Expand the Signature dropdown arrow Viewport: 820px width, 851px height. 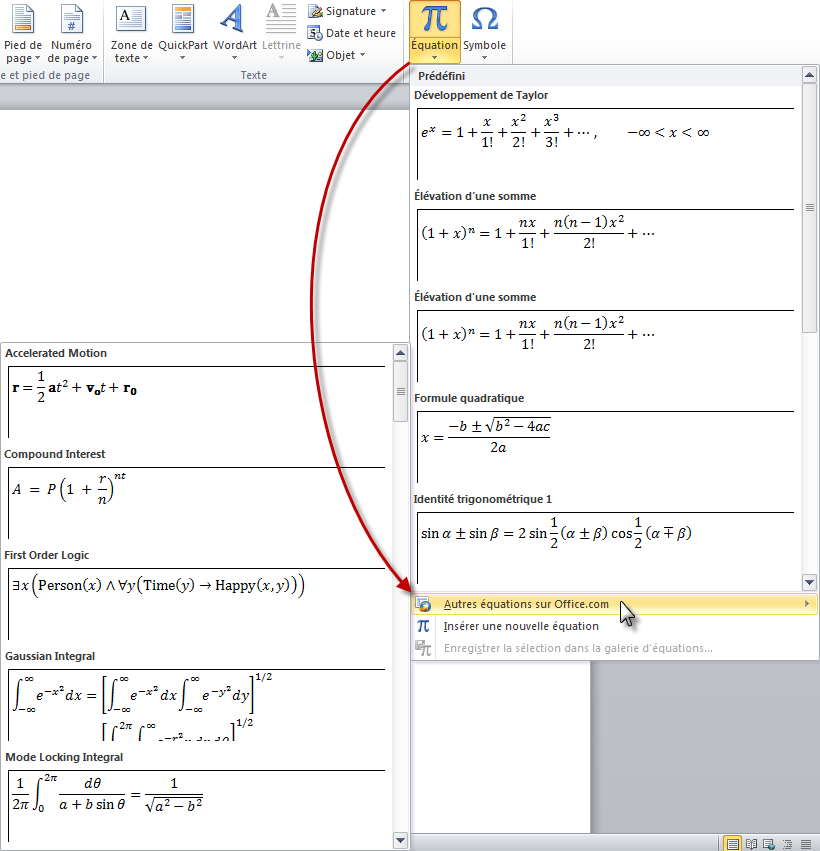coord(384,11)
